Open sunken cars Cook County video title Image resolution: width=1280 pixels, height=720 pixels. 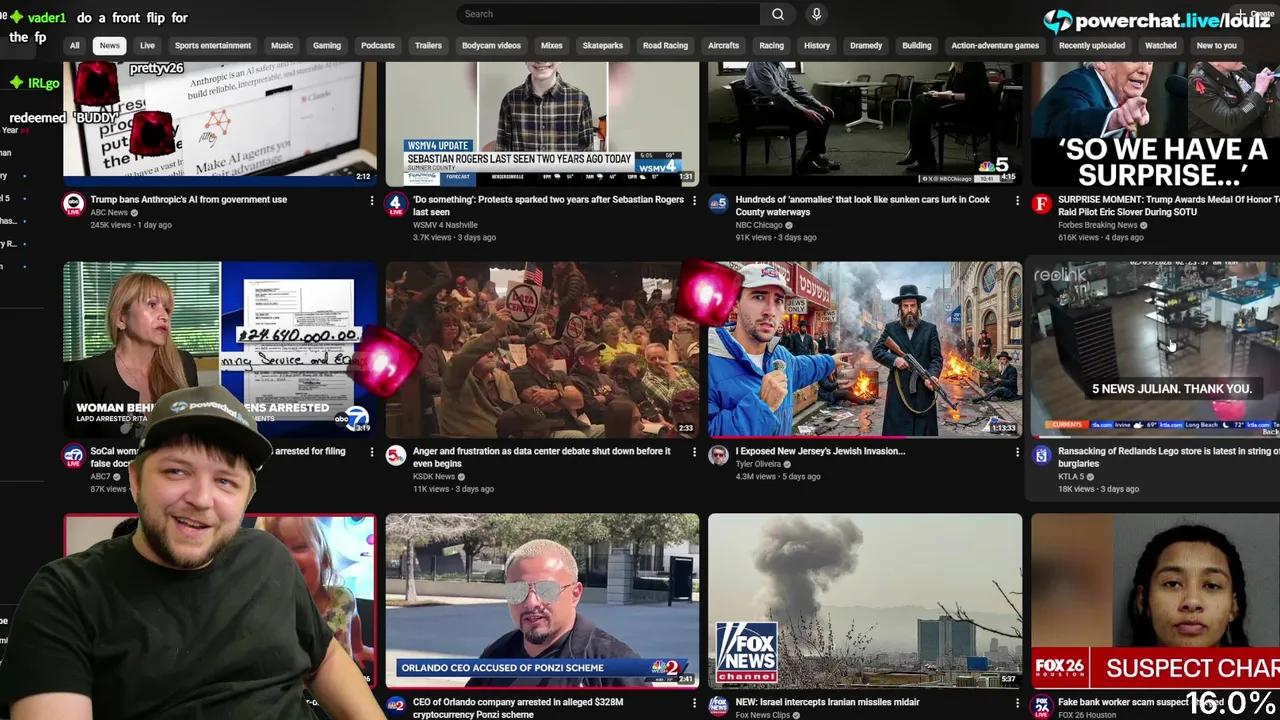pyautogui.click(x=862, y=206)
